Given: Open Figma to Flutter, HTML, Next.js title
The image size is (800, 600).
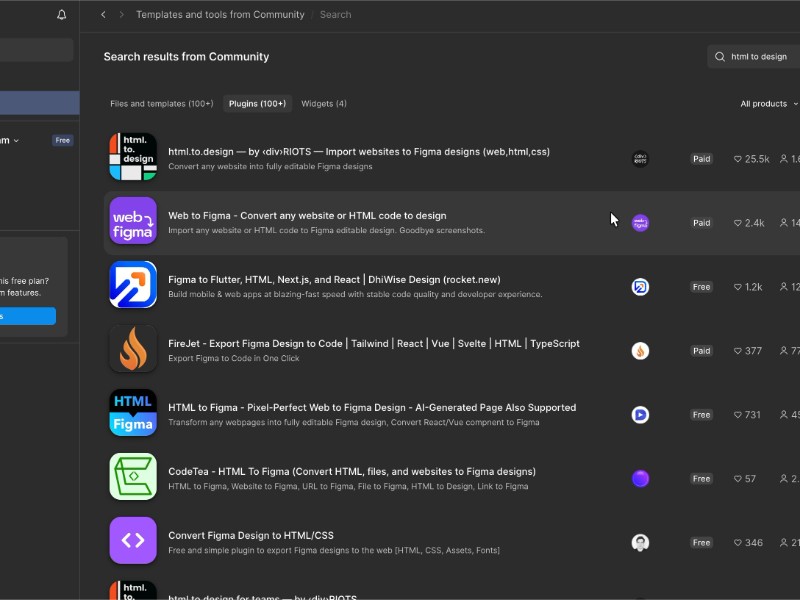Looking at the screenshot, I should (334, 280).
